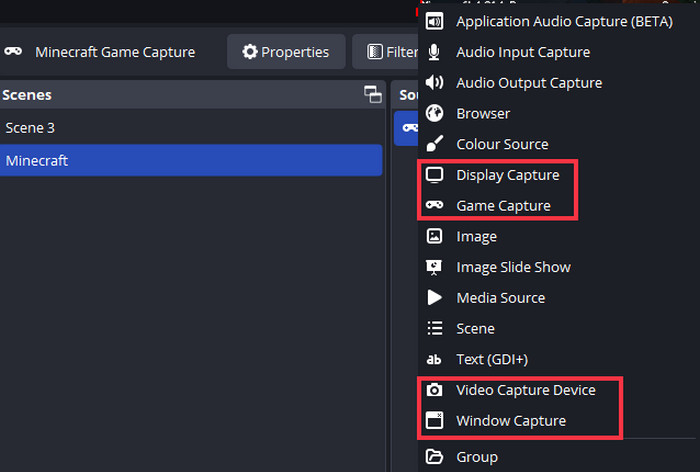
Task: Click the camera icon for Video Capture Device
Action: tap(435, 390)
